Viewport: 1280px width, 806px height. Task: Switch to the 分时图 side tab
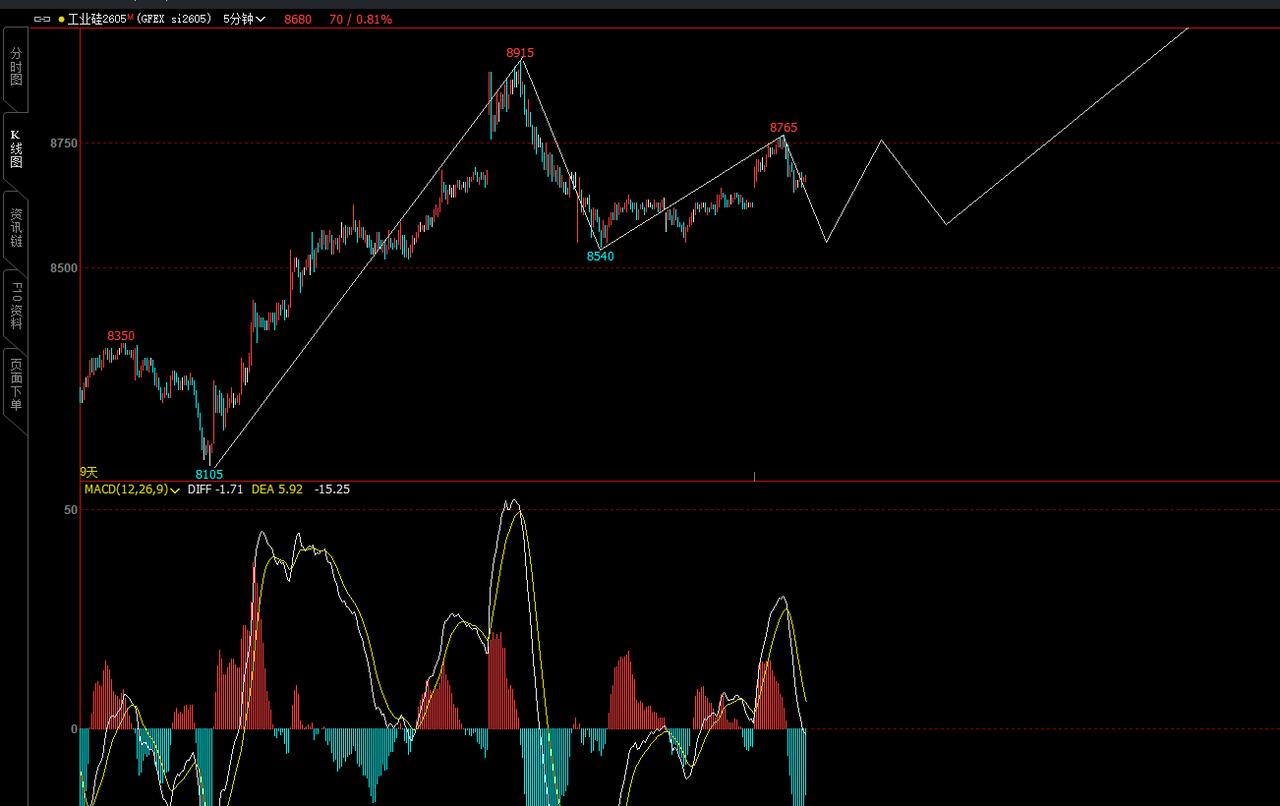(x=16, y=66)
